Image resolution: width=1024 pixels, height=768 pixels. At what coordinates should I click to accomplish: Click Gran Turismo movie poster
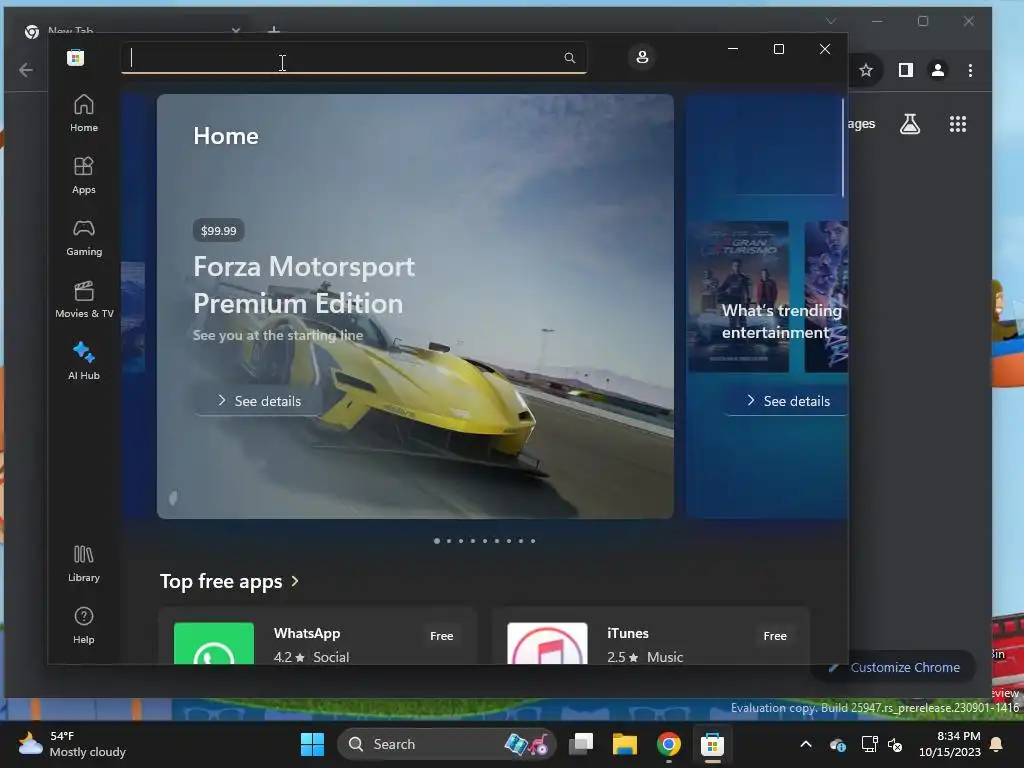pyautogui.click(x=739, y=296)
